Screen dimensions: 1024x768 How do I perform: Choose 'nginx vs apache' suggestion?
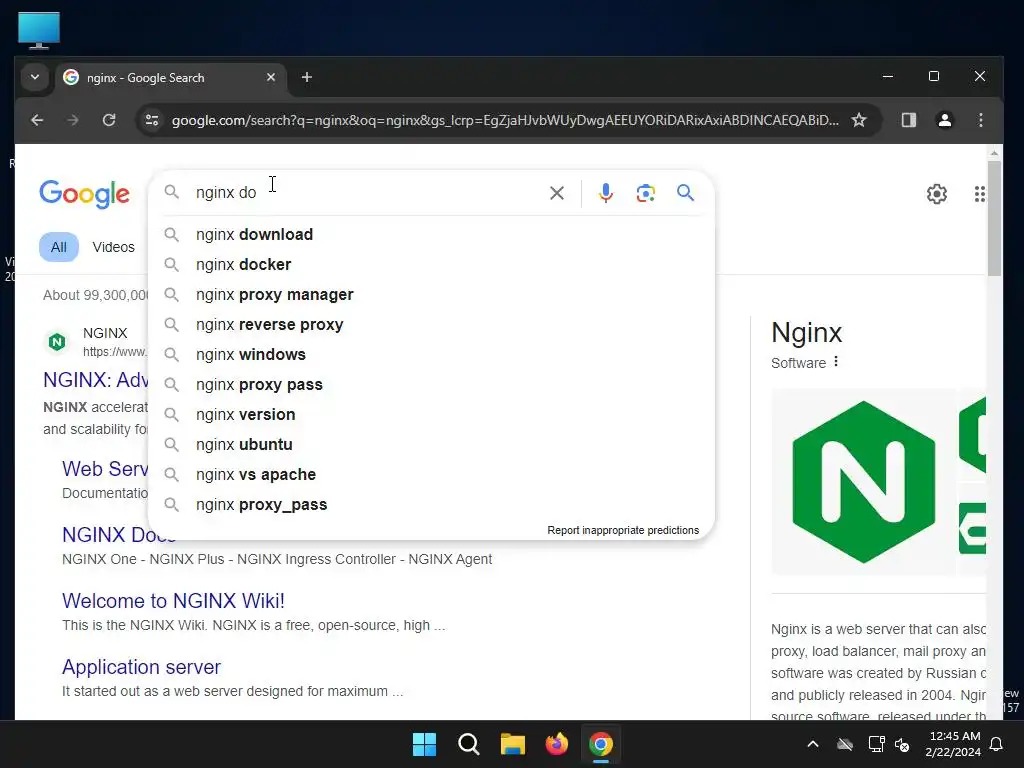point(432,475)
